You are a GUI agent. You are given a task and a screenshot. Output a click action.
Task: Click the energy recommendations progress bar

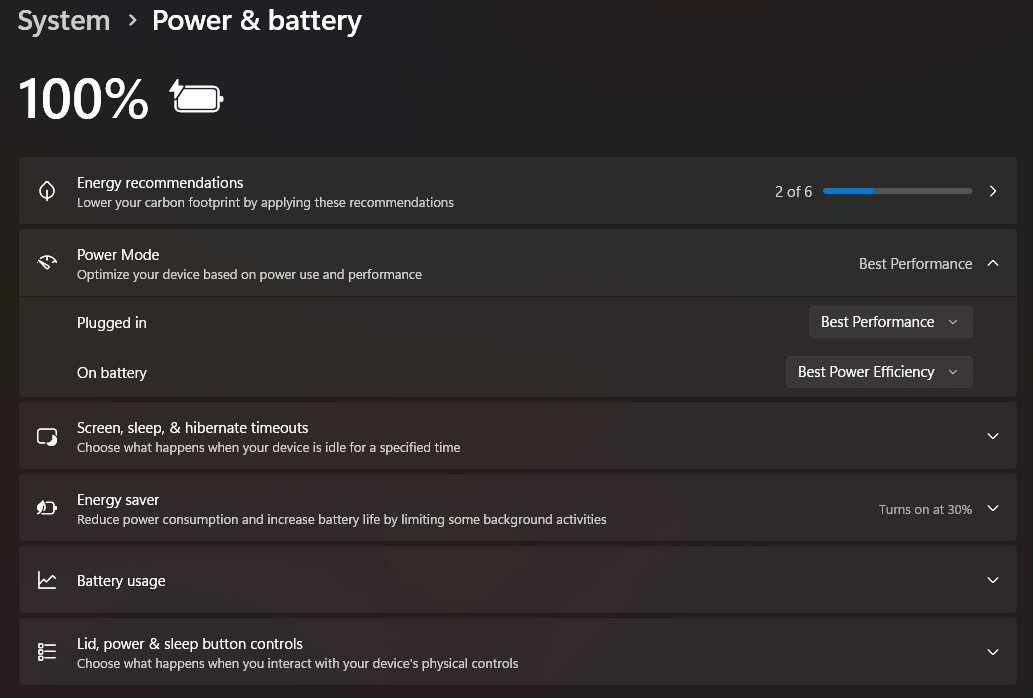pos(897,190)
